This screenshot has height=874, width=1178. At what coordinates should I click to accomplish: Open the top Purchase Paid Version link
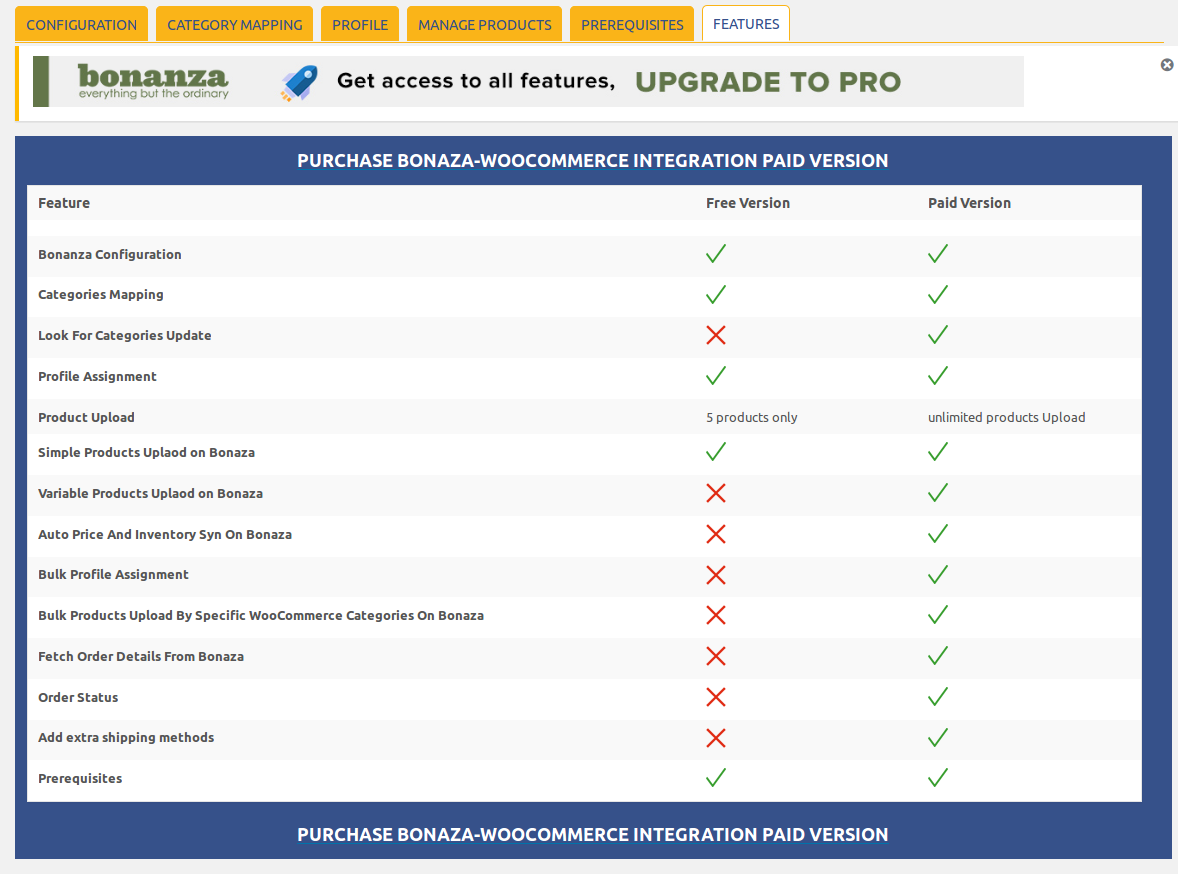tap(593, 160)
